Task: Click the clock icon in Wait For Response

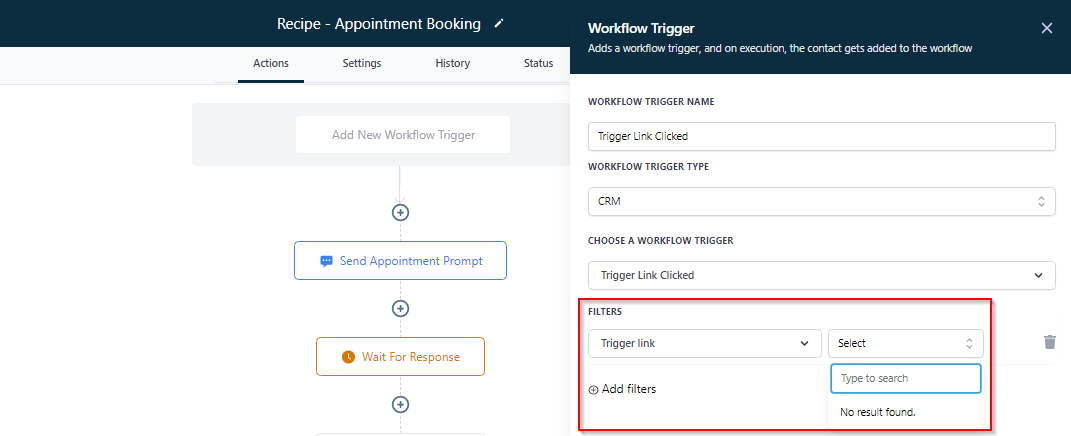Action: [x=348, y=357]
